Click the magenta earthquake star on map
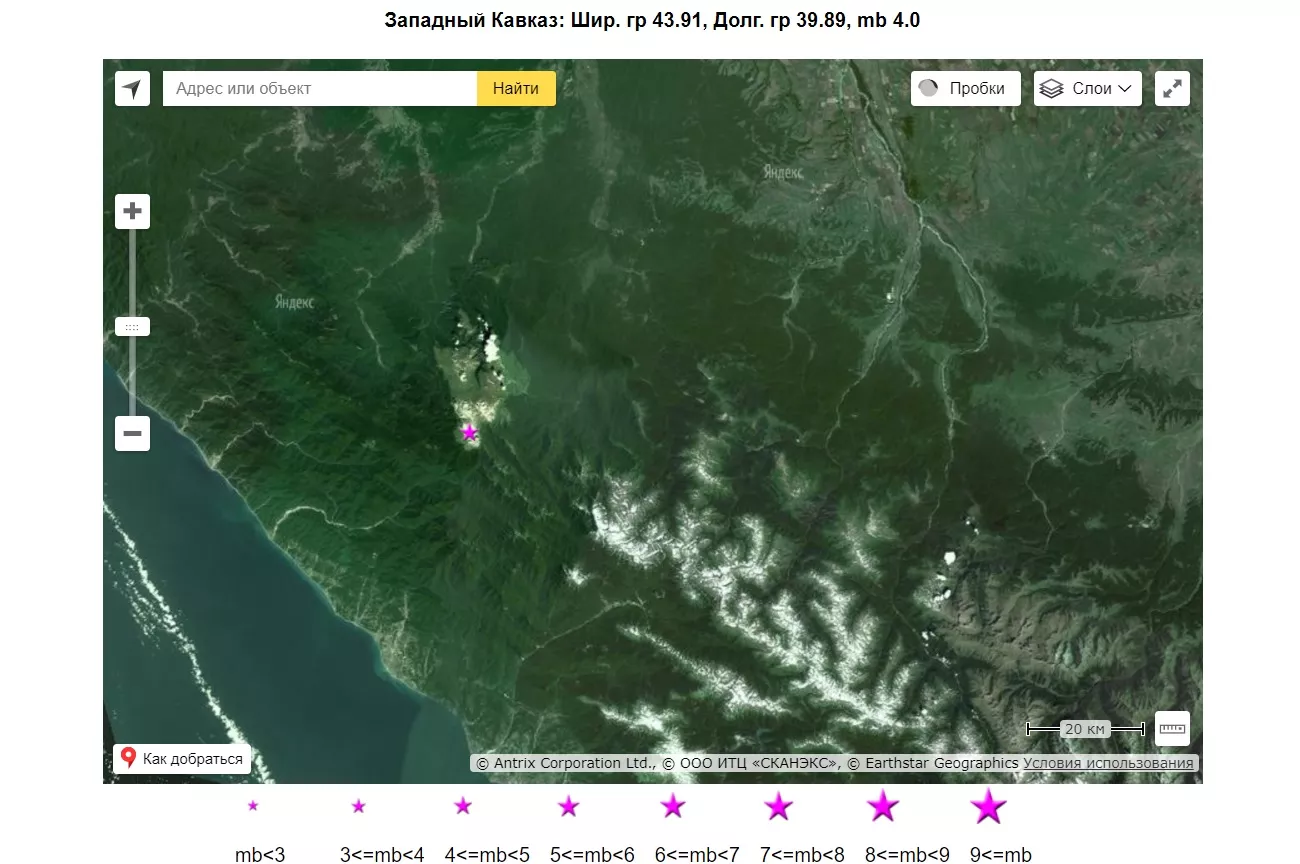This screenshot has width=1300, height=864. (469, 433)
